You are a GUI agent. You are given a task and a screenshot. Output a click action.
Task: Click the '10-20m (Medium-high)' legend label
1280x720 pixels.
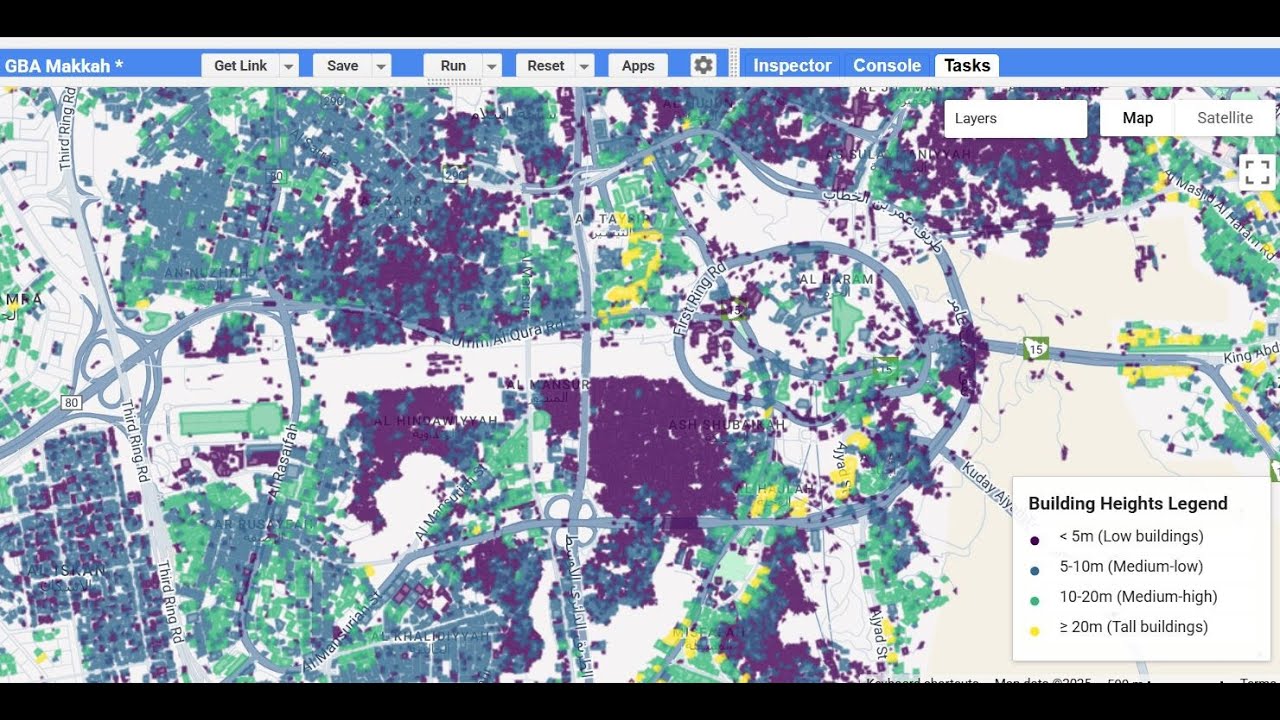pyautogui.click(x=1139, y=596)
